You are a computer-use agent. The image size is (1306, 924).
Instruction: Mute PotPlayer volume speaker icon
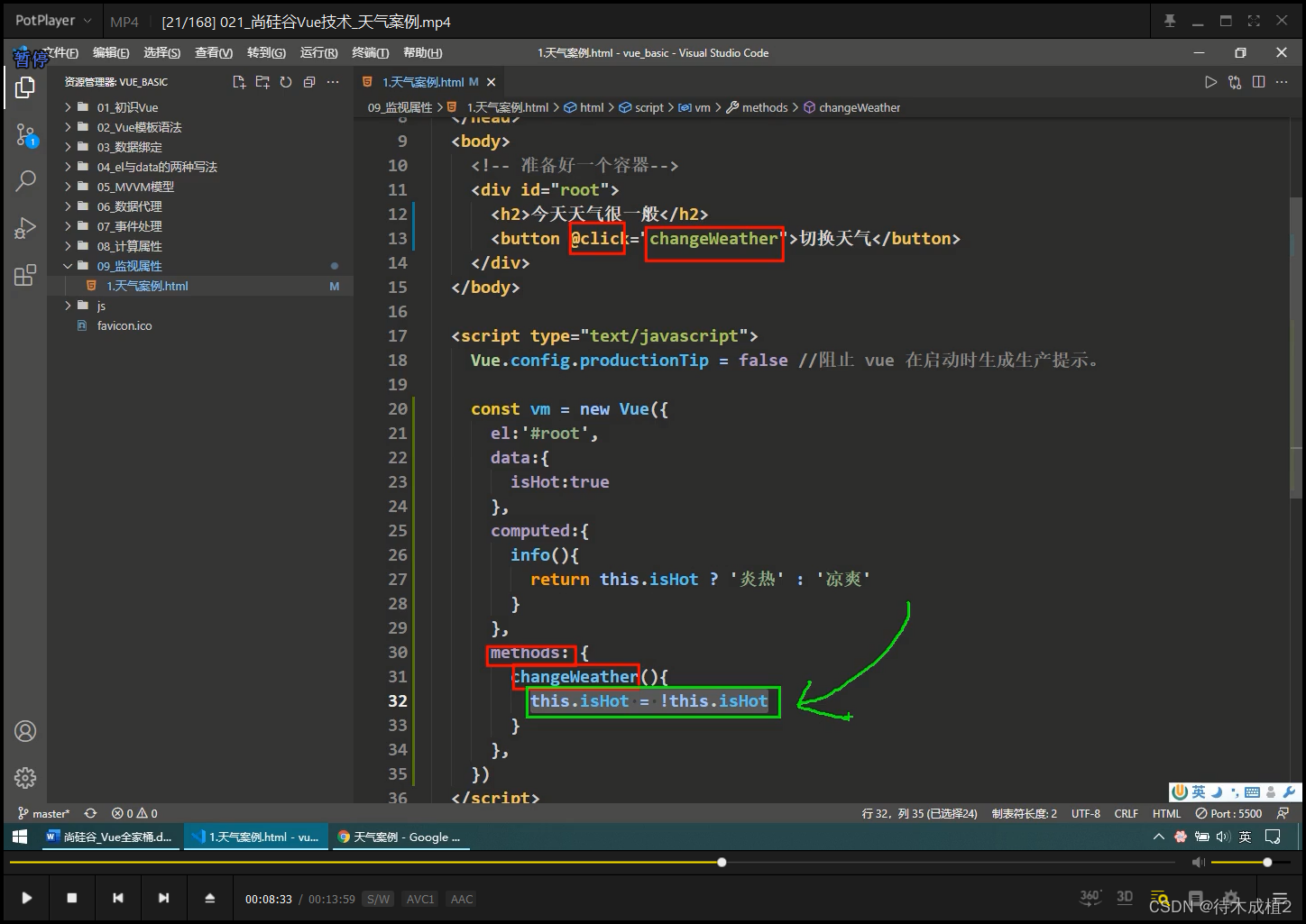point(1198,863)
